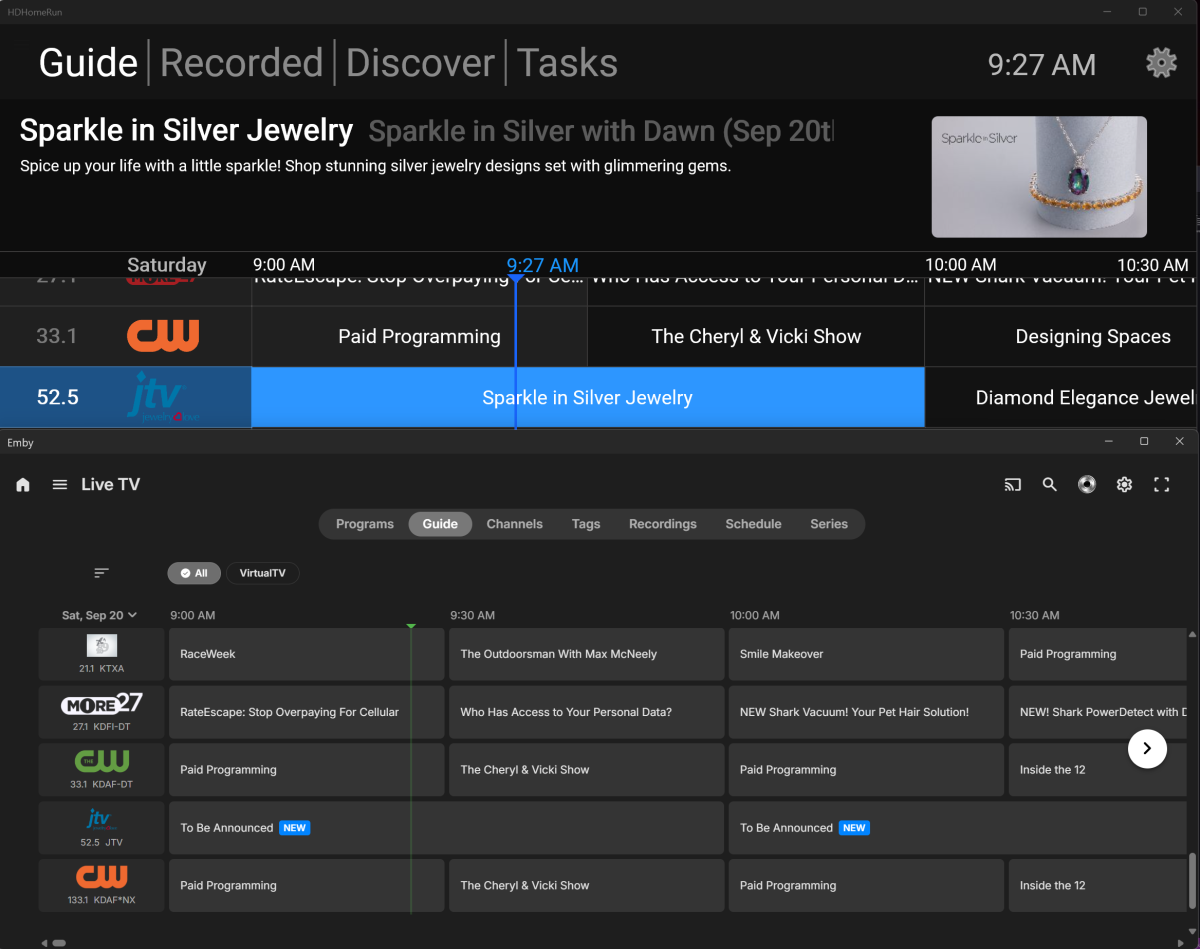Screen dimensions: 1200x949
Task: Open the Emby Schedule tab
Action: pos(753,524)
